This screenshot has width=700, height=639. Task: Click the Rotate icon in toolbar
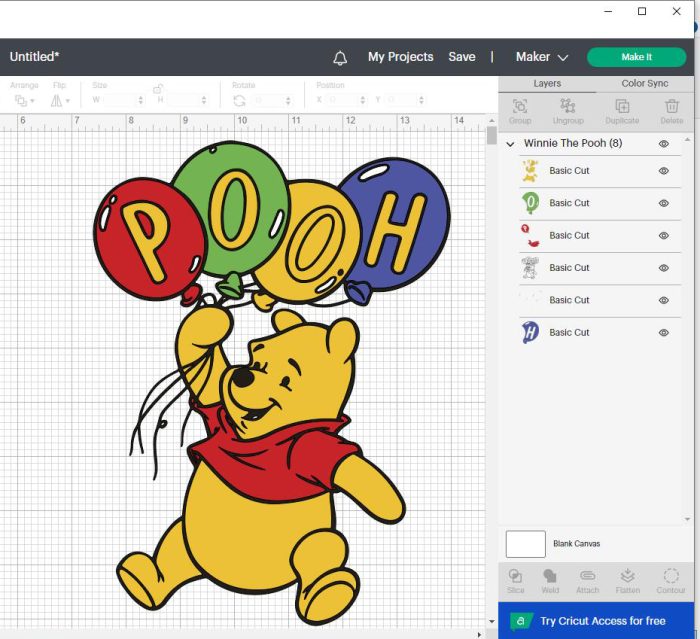click(x=240, y=100)
